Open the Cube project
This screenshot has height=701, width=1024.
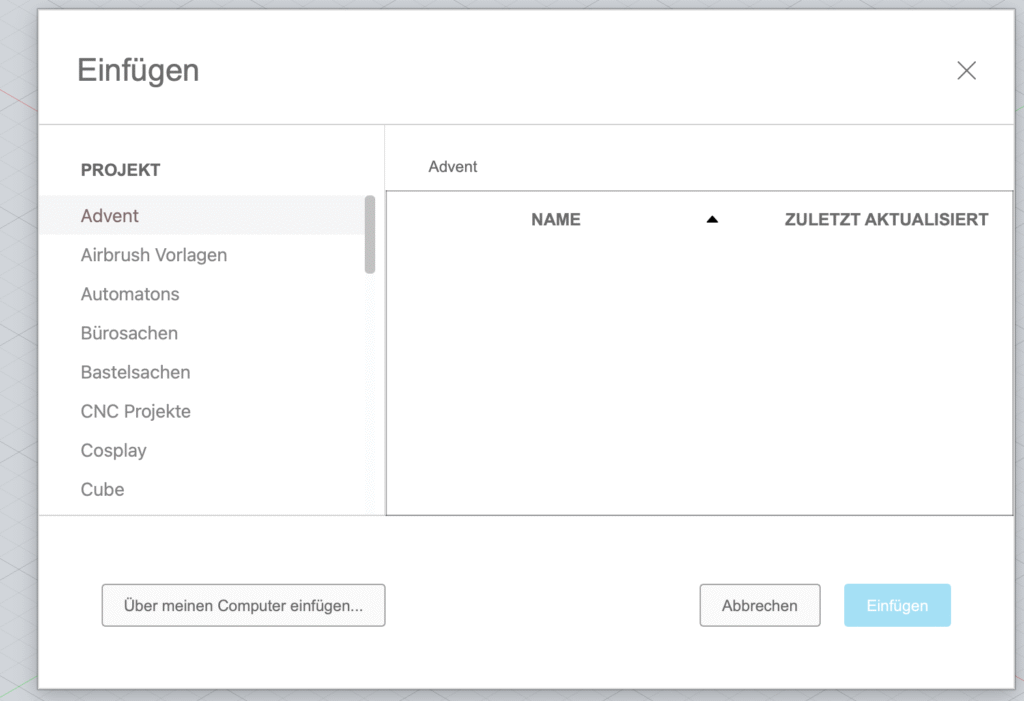point(102,489)
